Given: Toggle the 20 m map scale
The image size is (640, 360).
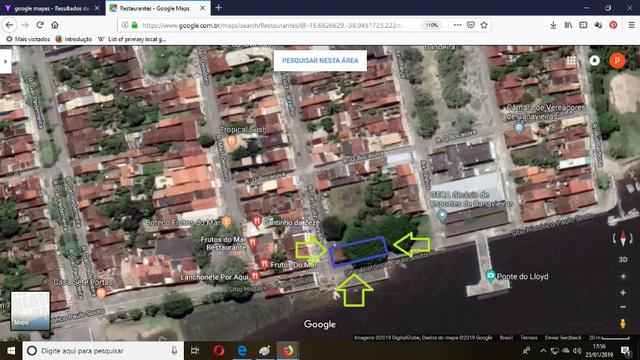Looking at the screenshot, I should coord(609,338).
